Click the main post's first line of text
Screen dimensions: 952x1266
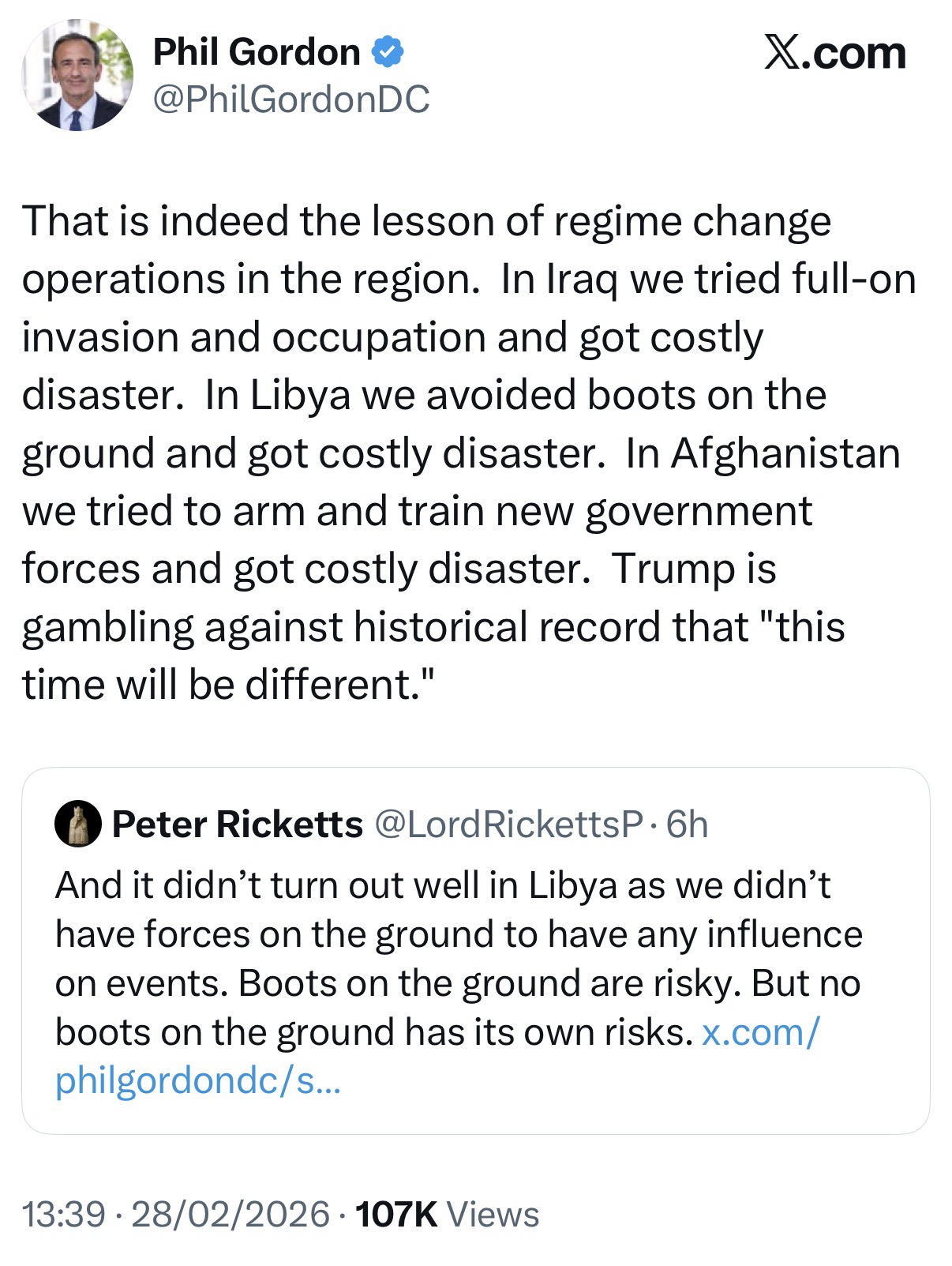click(426, 221)
